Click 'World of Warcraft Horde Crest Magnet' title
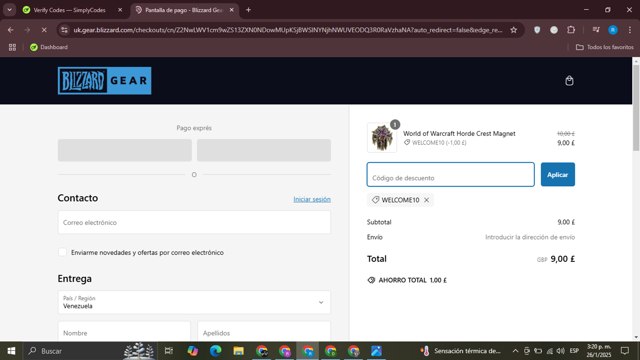The height and width of the screenshot is (360, 640). pyautogui.click(x=459, y=133)
